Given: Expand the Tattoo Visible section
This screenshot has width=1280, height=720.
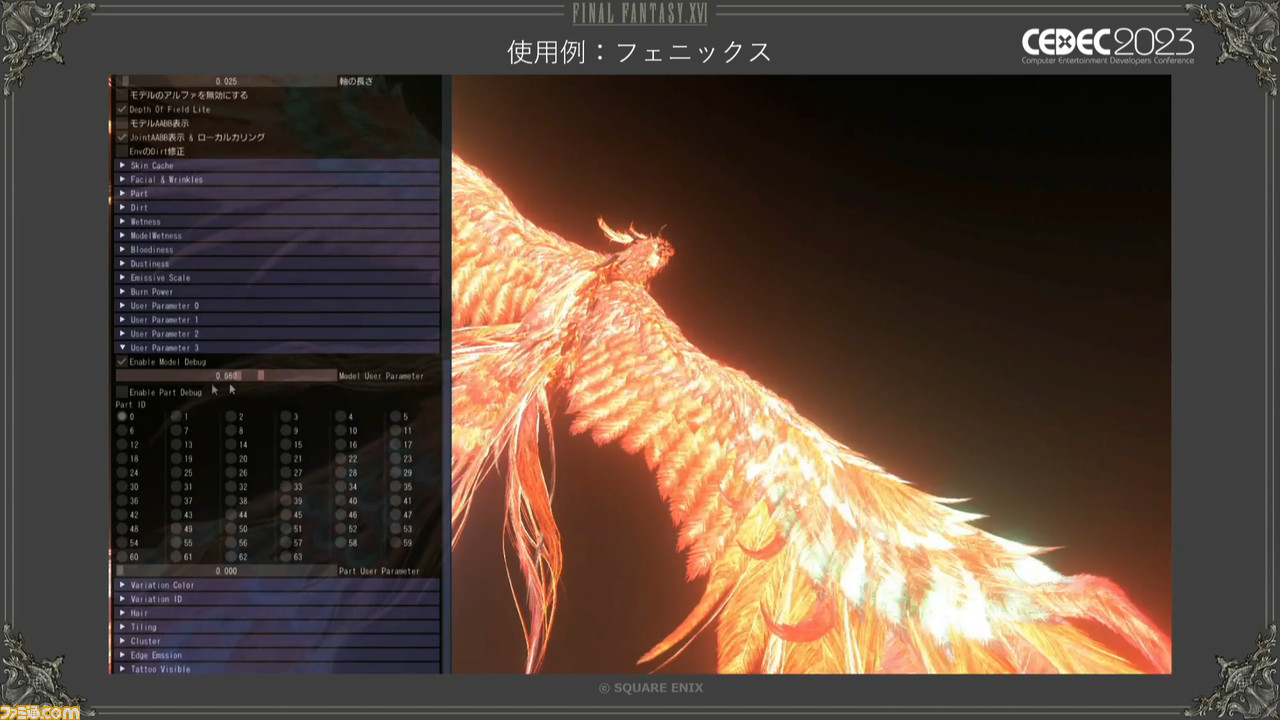Looking at the screenshot, I should click(277, 668).
